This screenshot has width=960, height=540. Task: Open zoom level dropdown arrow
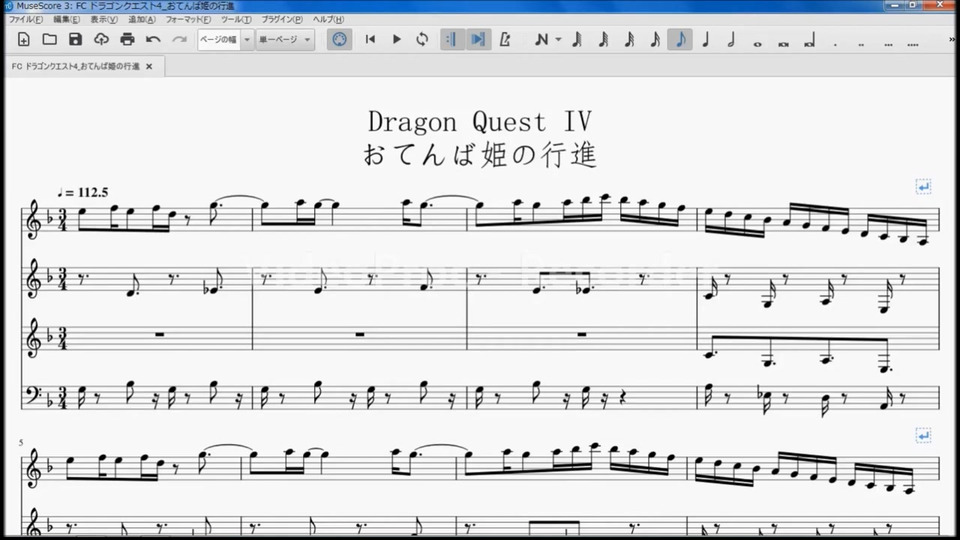pos(247,40)
